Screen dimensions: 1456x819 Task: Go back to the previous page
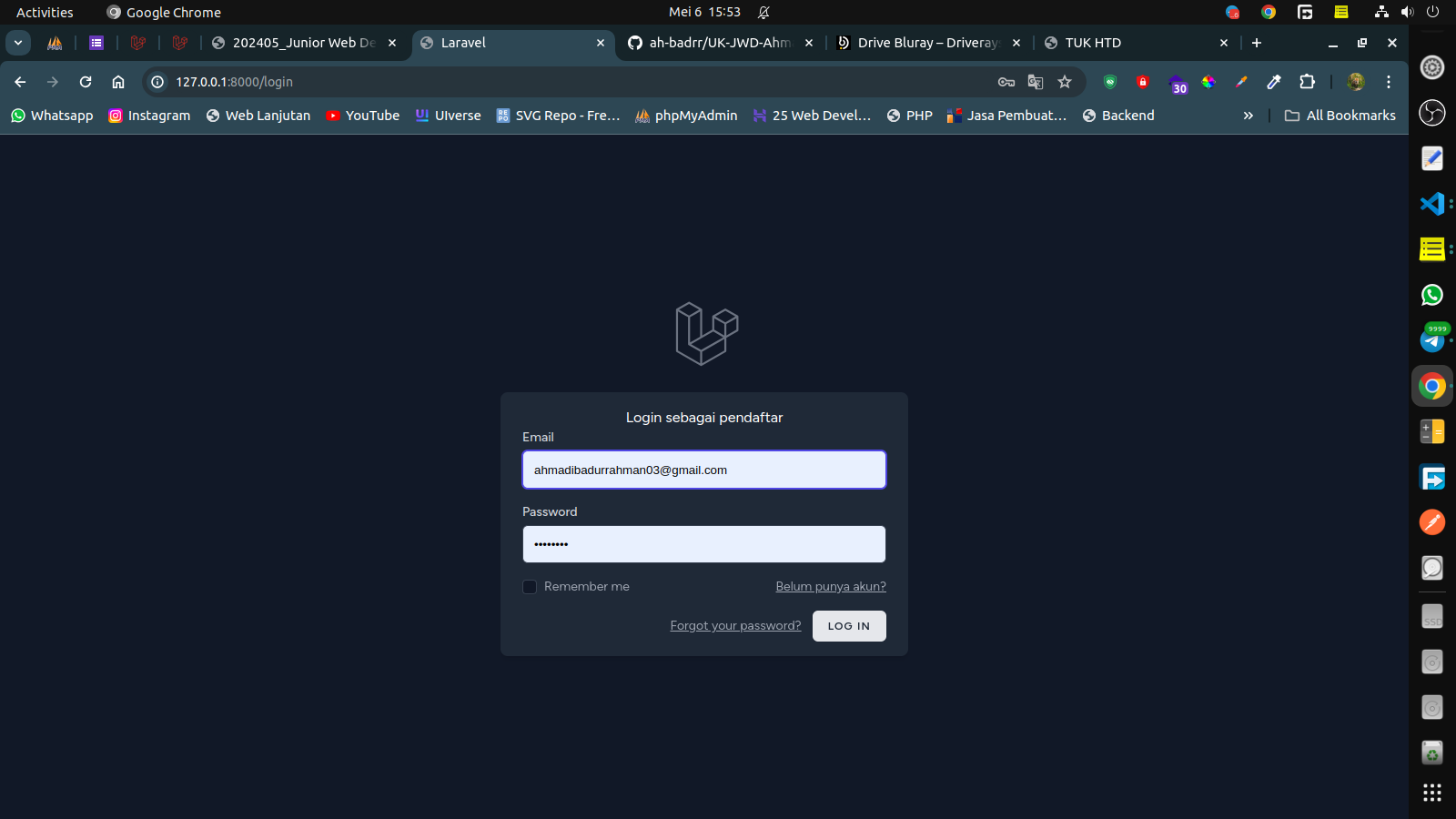click(20, 82)
